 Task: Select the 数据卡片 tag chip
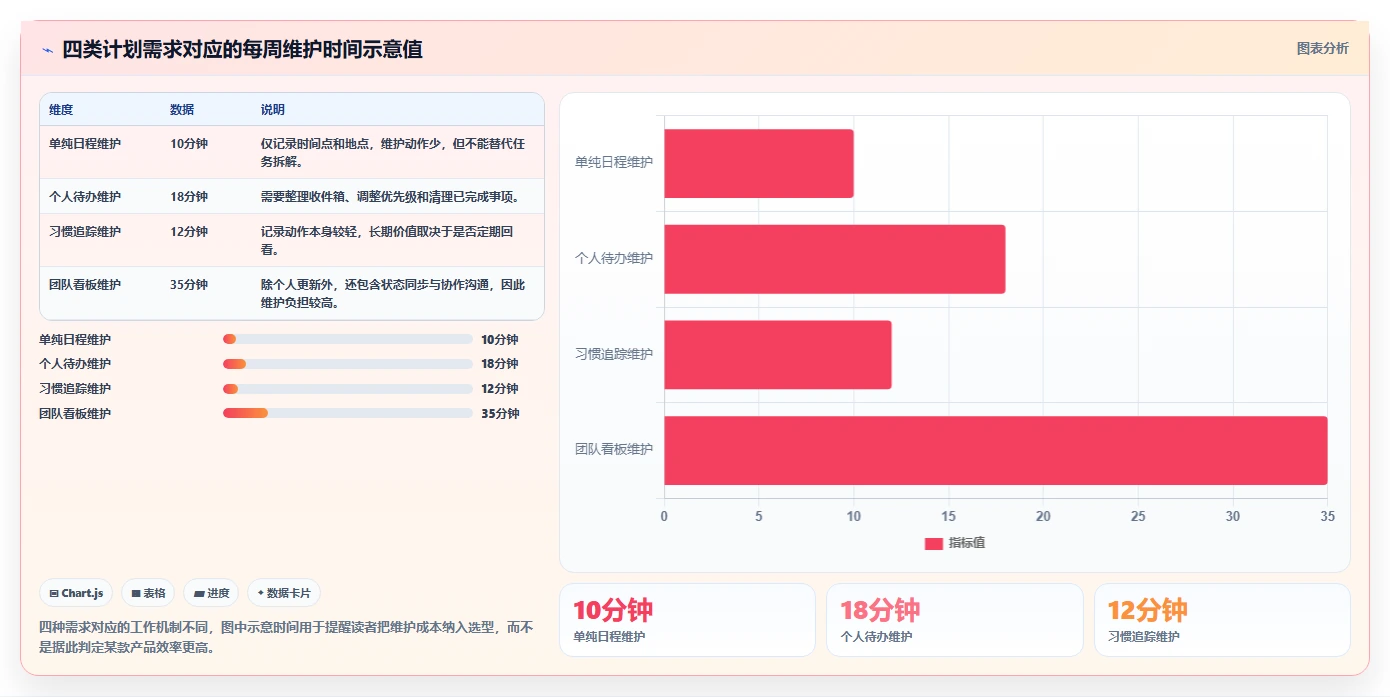(x=284, y=593)
